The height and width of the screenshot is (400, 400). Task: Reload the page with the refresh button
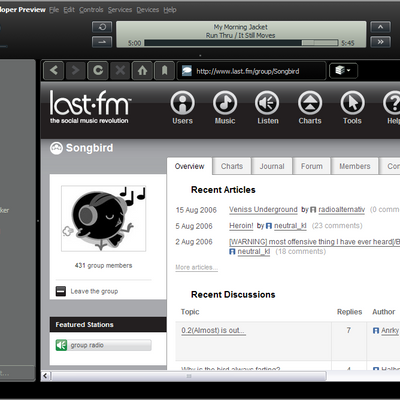point(98,70)
